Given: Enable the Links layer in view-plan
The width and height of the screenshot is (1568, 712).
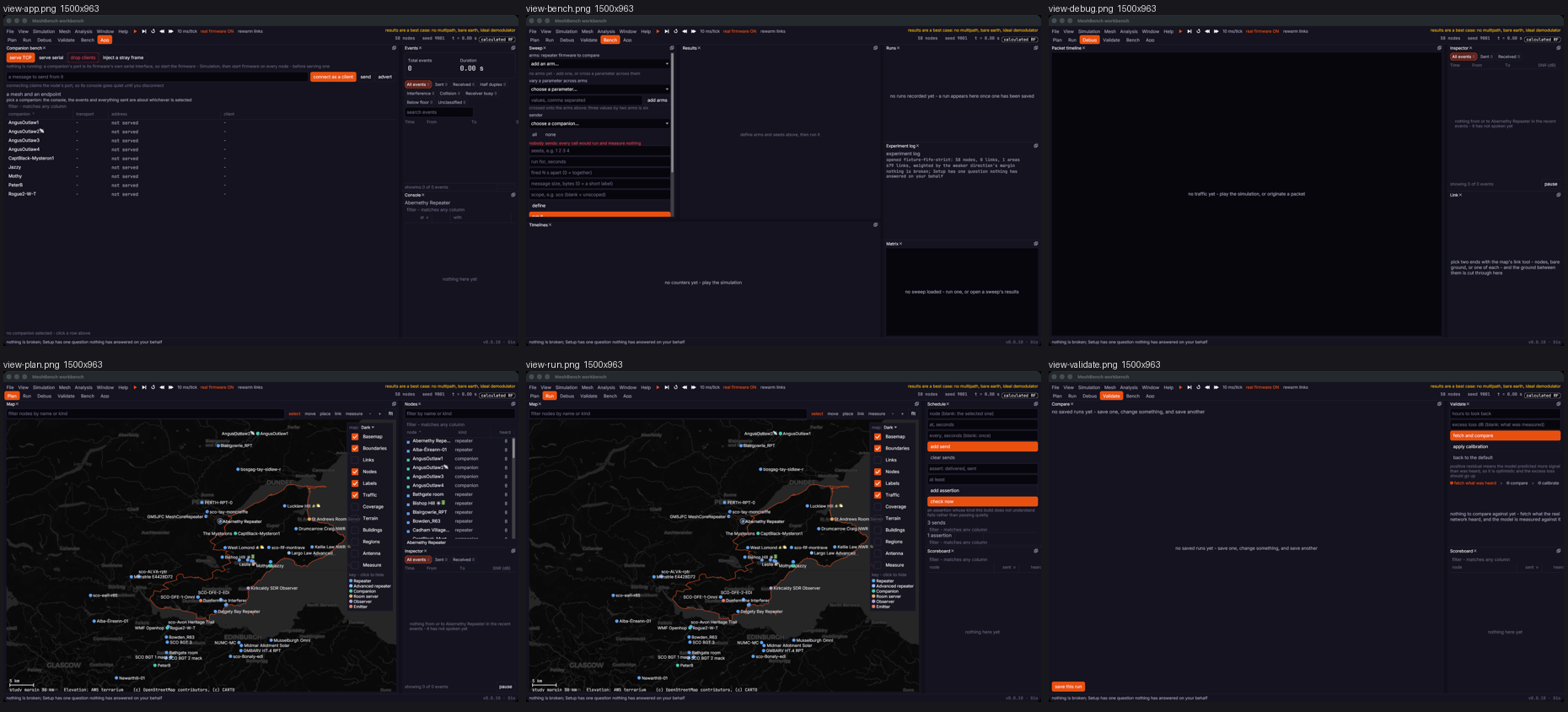Looking at the screenshot, I should 355,460.
